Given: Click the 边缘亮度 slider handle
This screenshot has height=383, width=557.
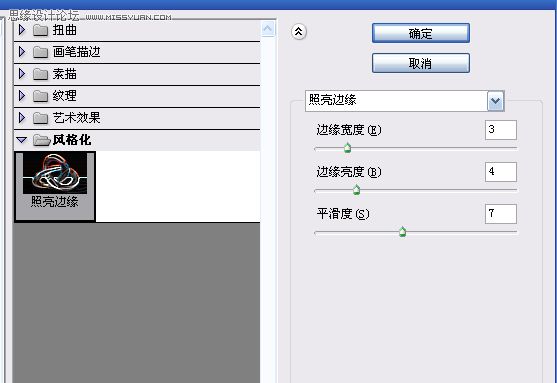Looking at the screenshot, I should click(356, 190).
